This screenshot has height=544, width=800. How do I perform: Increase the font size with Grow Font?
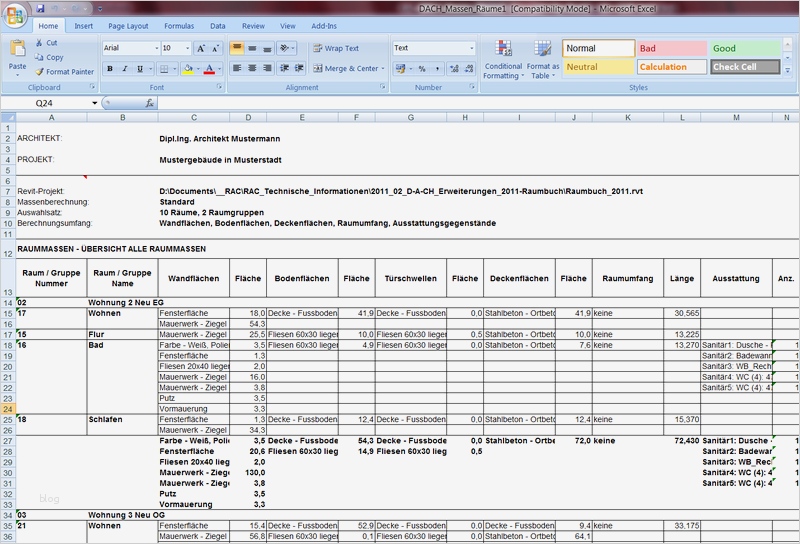201,48
